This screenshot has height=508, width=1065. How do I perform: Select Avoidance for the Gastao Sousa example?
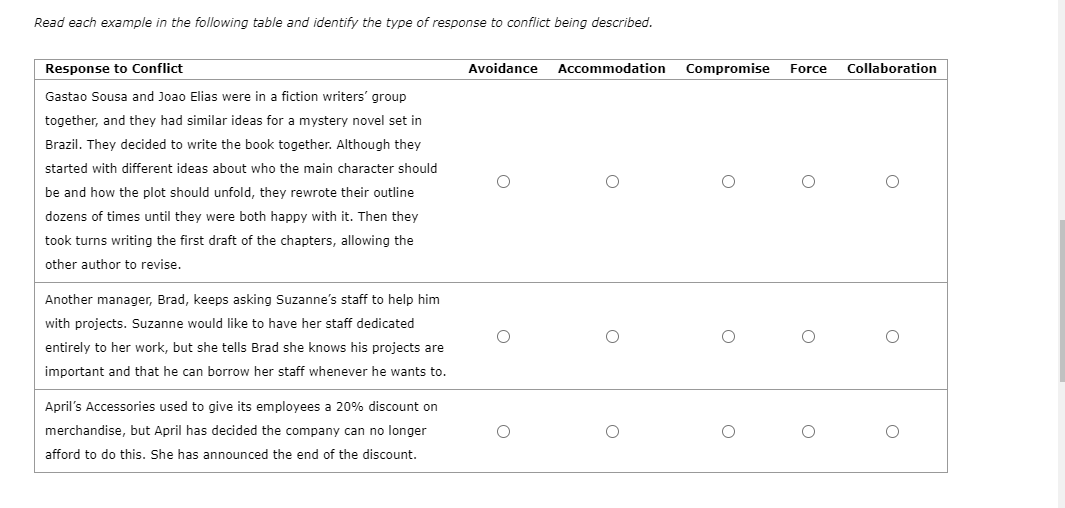pyautogui.click(x=503, y=181)
